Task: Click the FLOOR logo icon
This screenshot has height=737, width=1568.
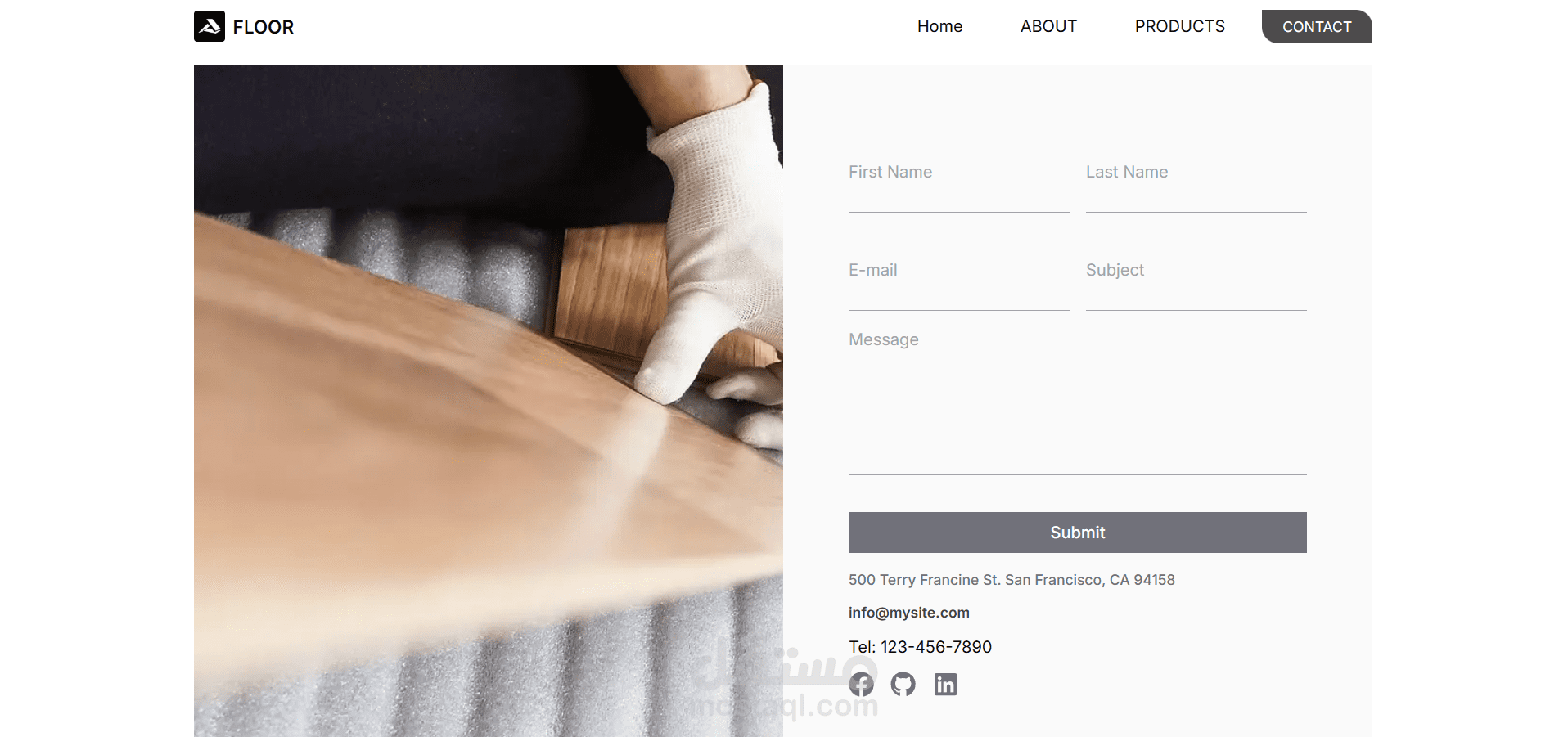Action: point(210,26)
